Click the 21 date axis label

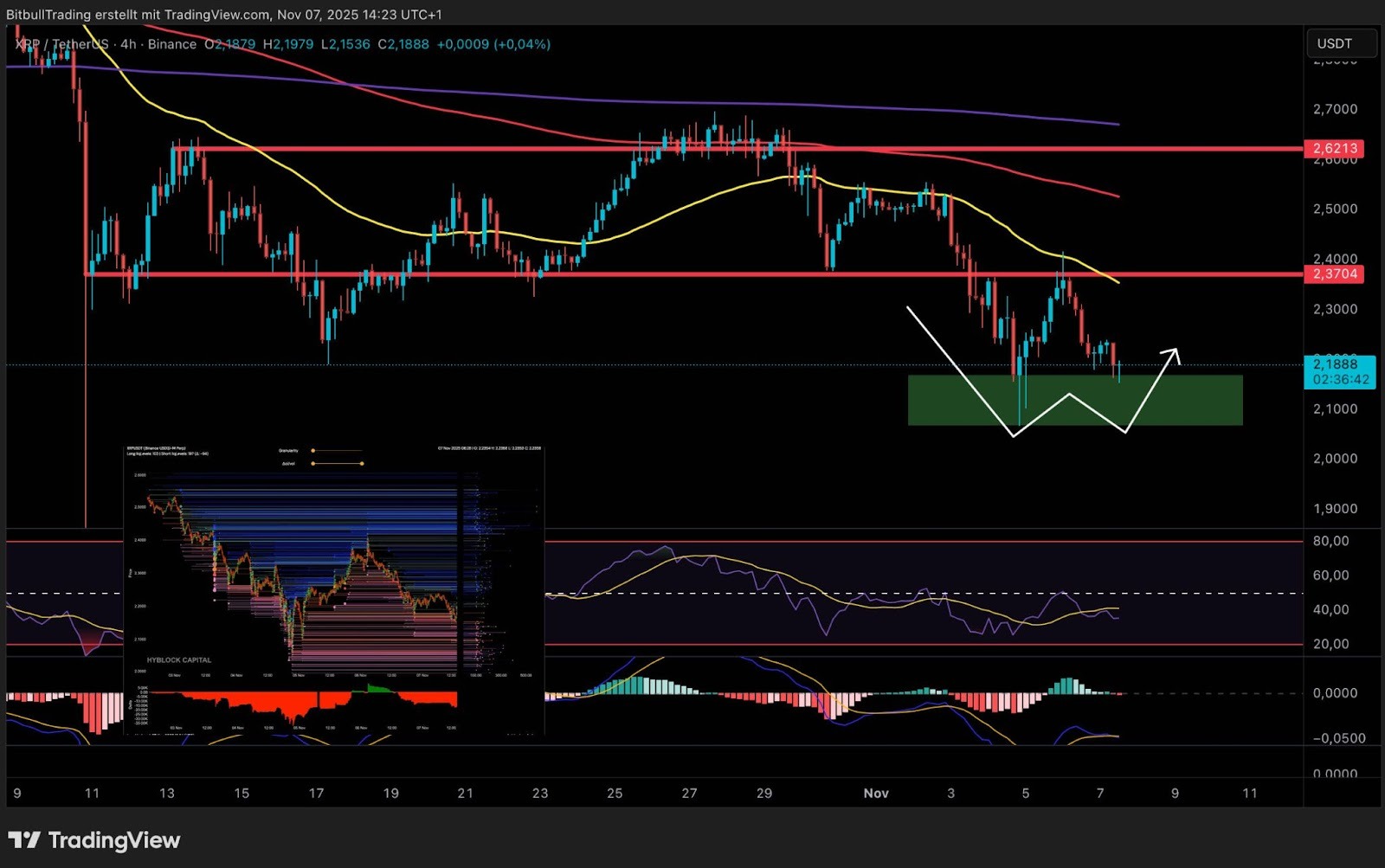[466, 794]
